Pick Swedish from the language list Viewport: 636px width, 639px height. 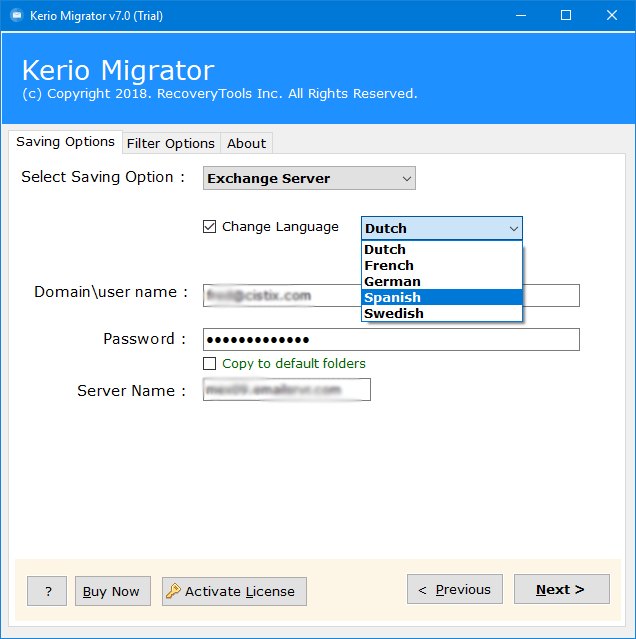pyautogui.click(x=442, y=313)
